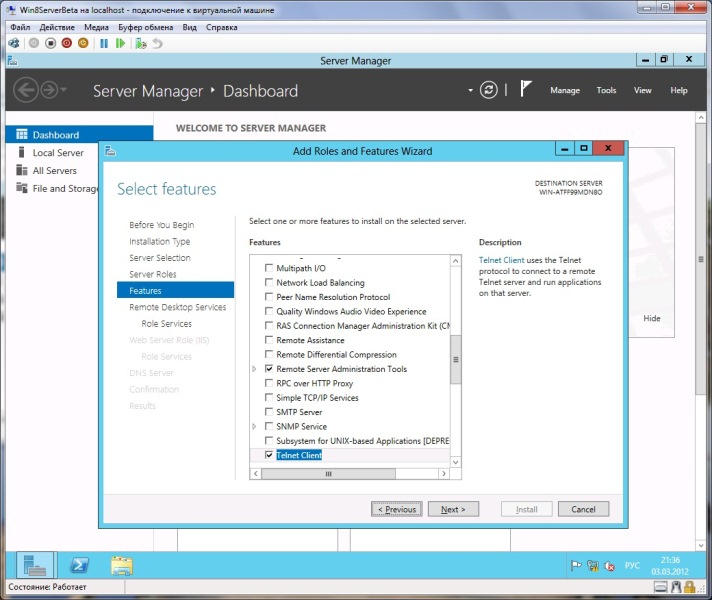Expand the Remote Server Administration Tools node

pos(255,369)
